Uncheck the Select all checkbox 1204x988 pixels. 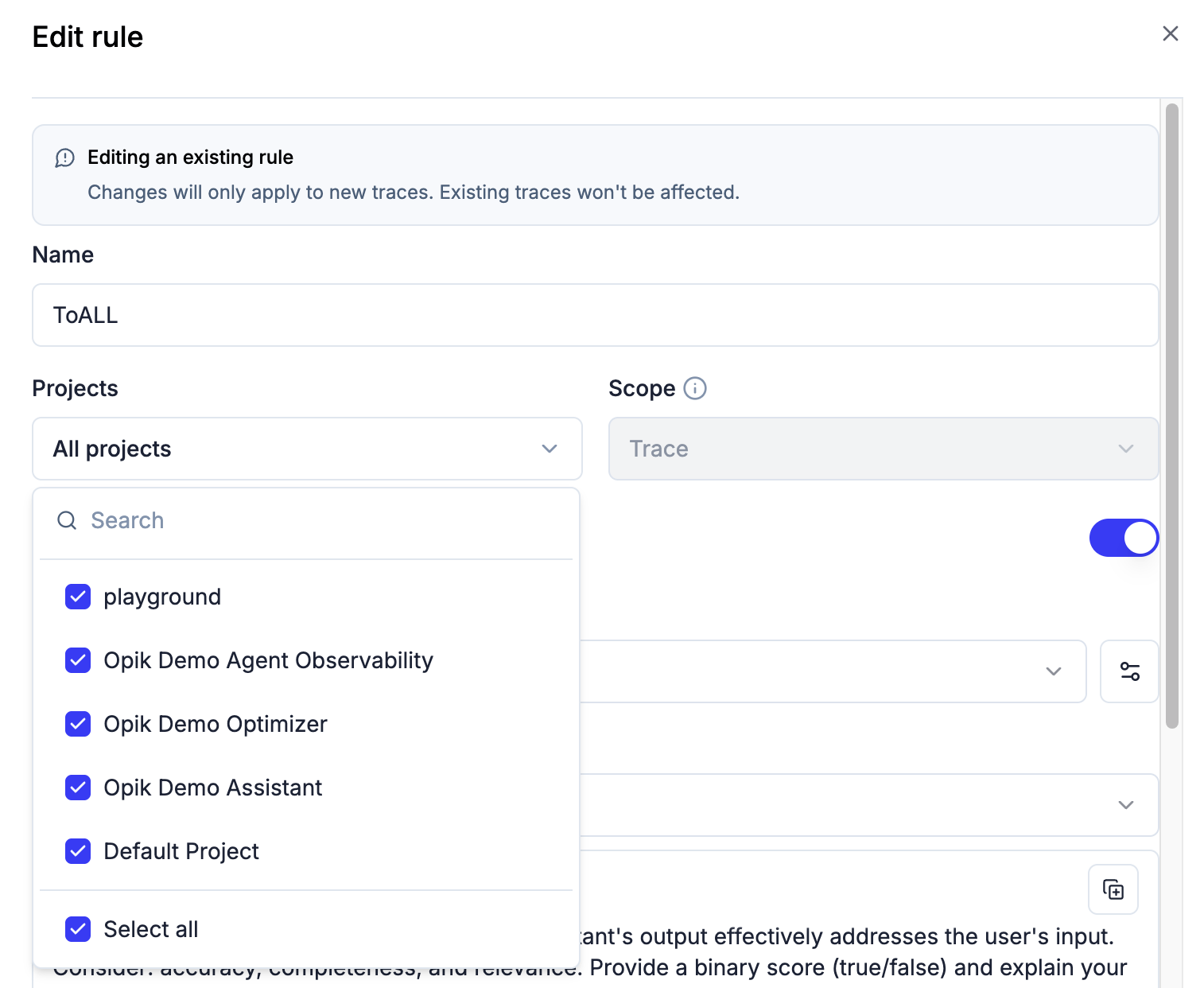77,929
